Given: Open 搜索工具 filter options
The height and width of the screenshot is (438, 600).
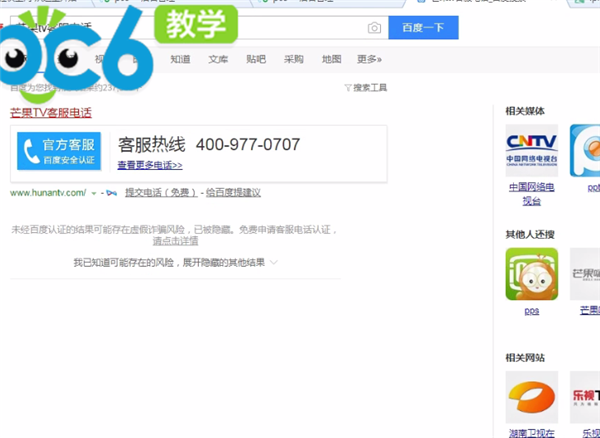Looking at the screenshot, I should (x=366, y=88).
